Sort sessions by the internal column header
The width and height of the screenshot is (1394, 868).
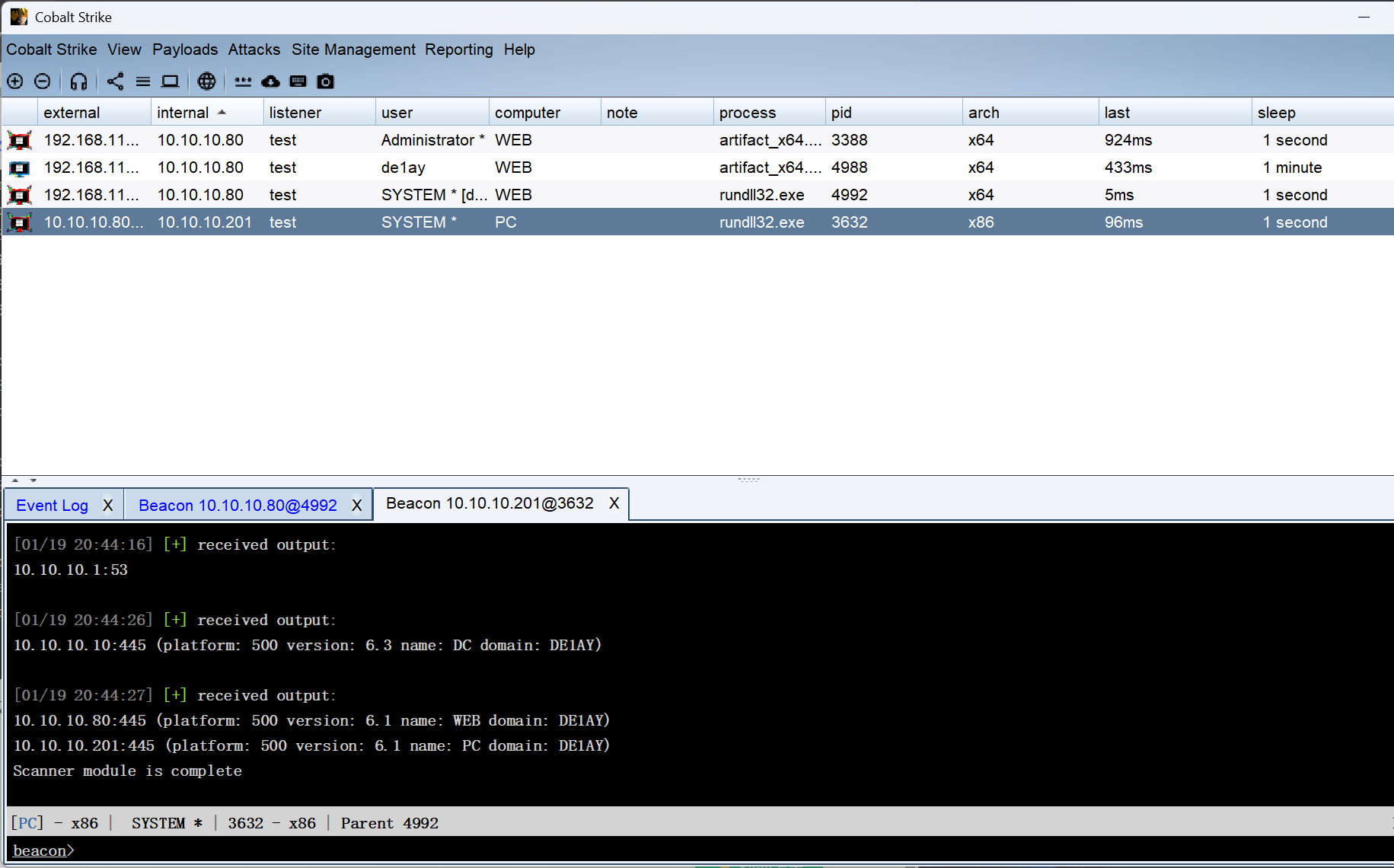tap(183, 113)
